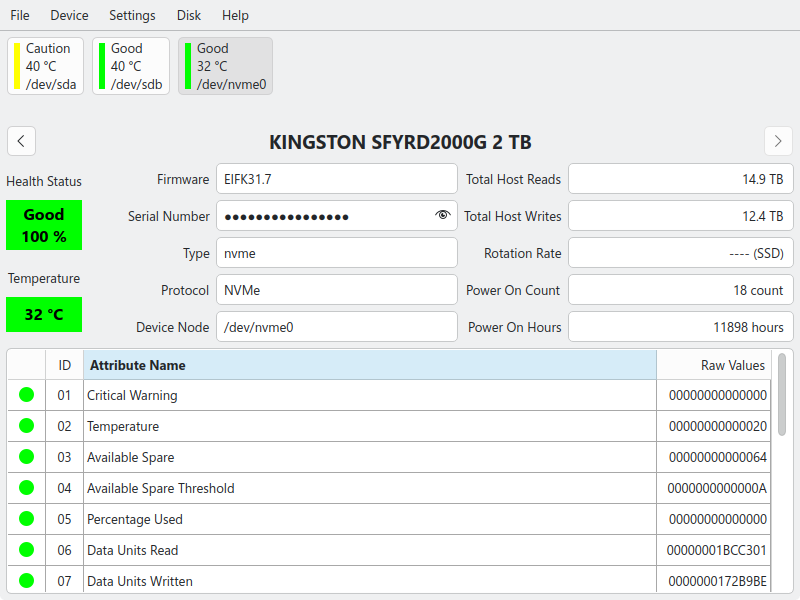
Task: Select the /dev/nvme0 drive card
Action: [x=225, y=66]
